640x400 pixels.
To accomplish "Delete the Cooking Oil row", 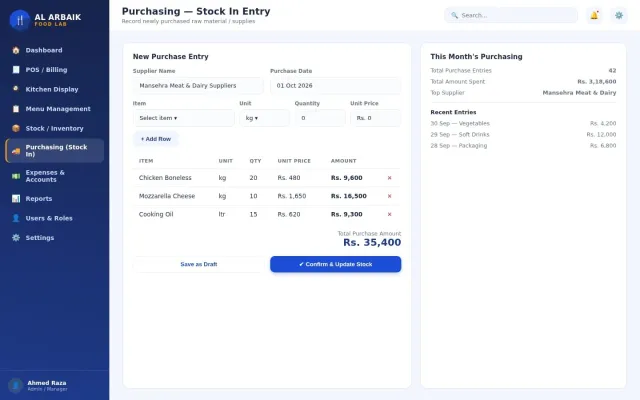I will coord(389,214).
